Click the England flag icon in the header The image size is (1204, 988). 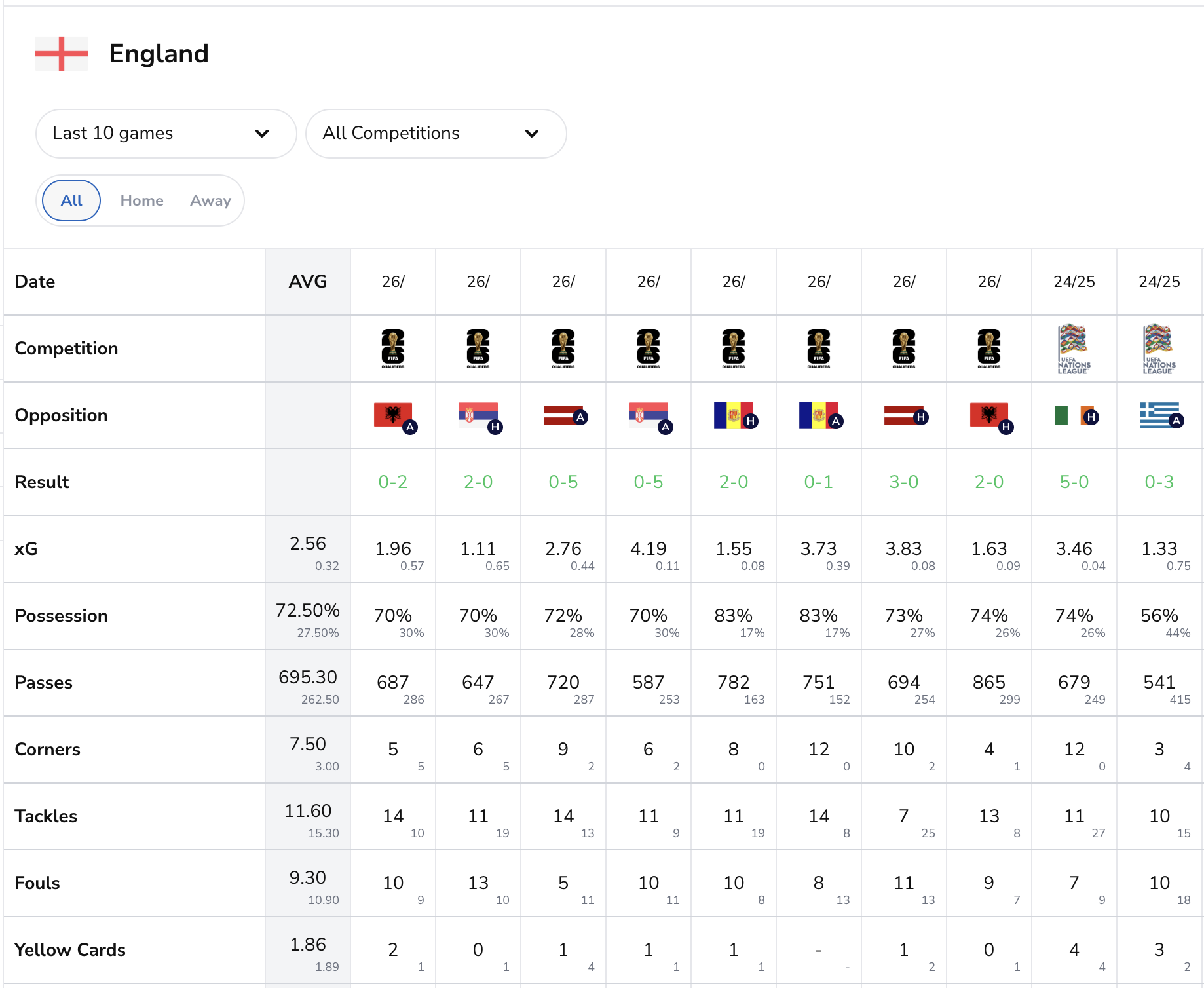61,54
